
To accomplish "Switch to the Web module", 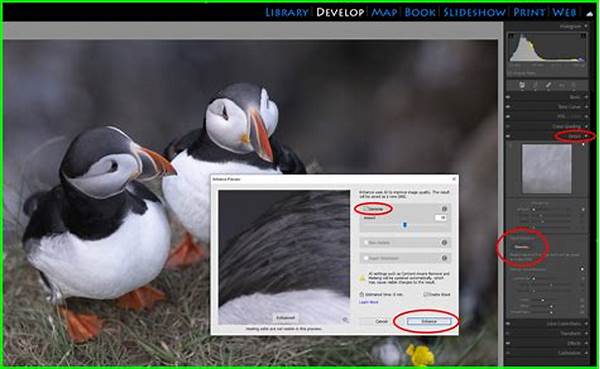I will [x=564, y=12].
